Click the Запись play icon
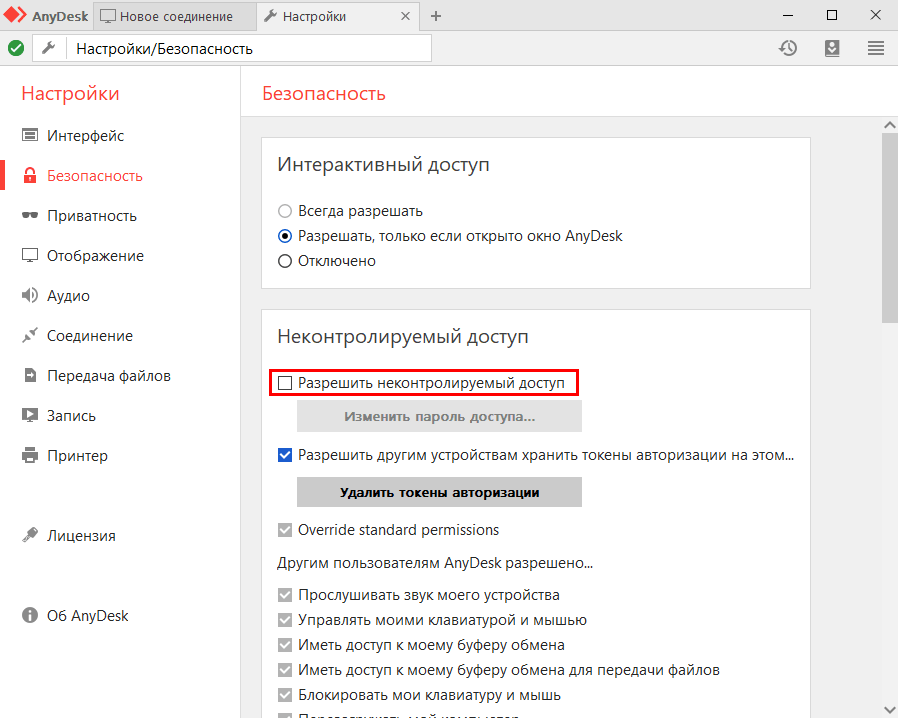Screen dimensions: 898x718 point(30,415)
